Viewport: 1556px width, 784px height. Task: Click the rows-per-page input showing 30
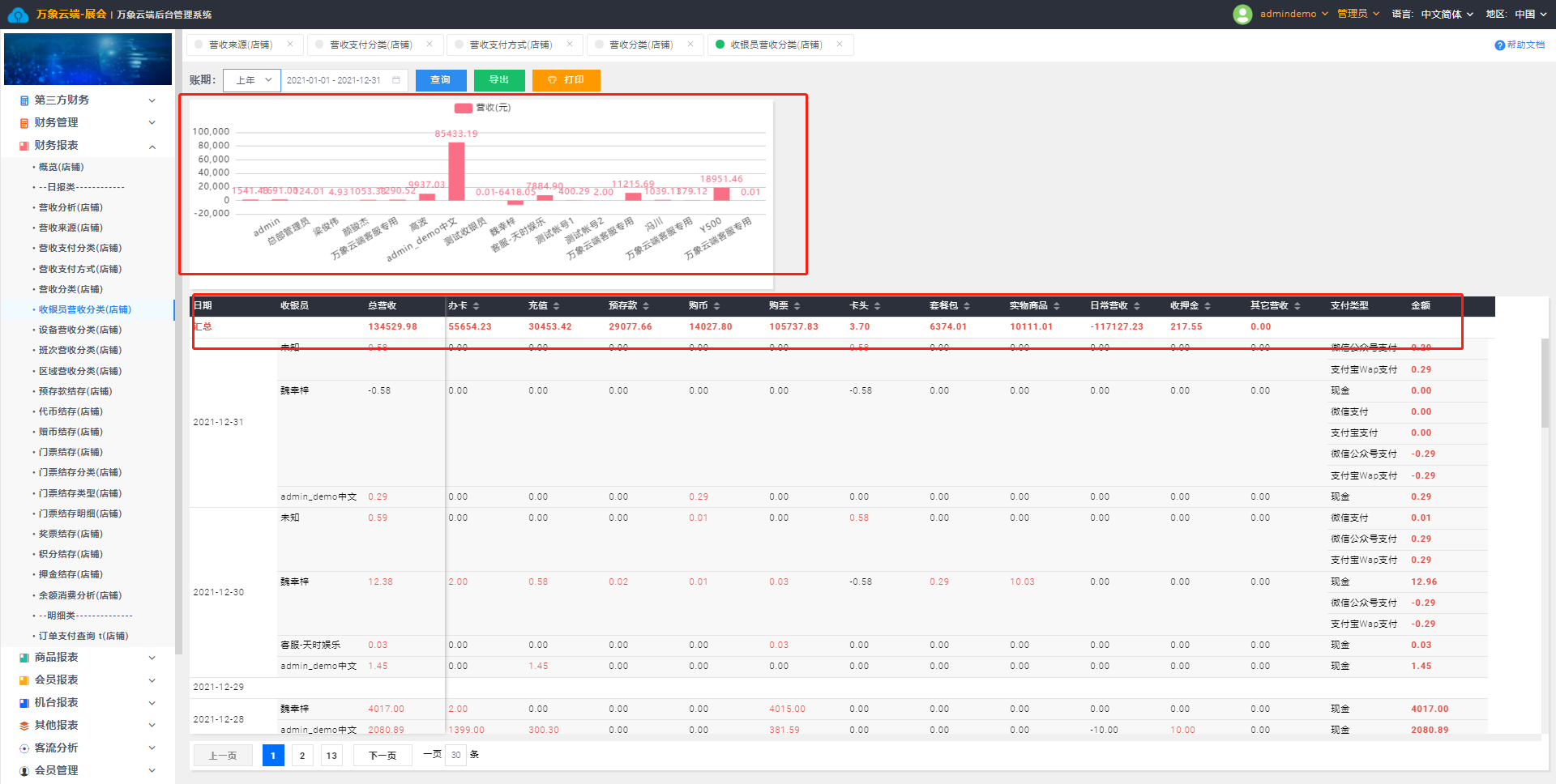[456, 755]
